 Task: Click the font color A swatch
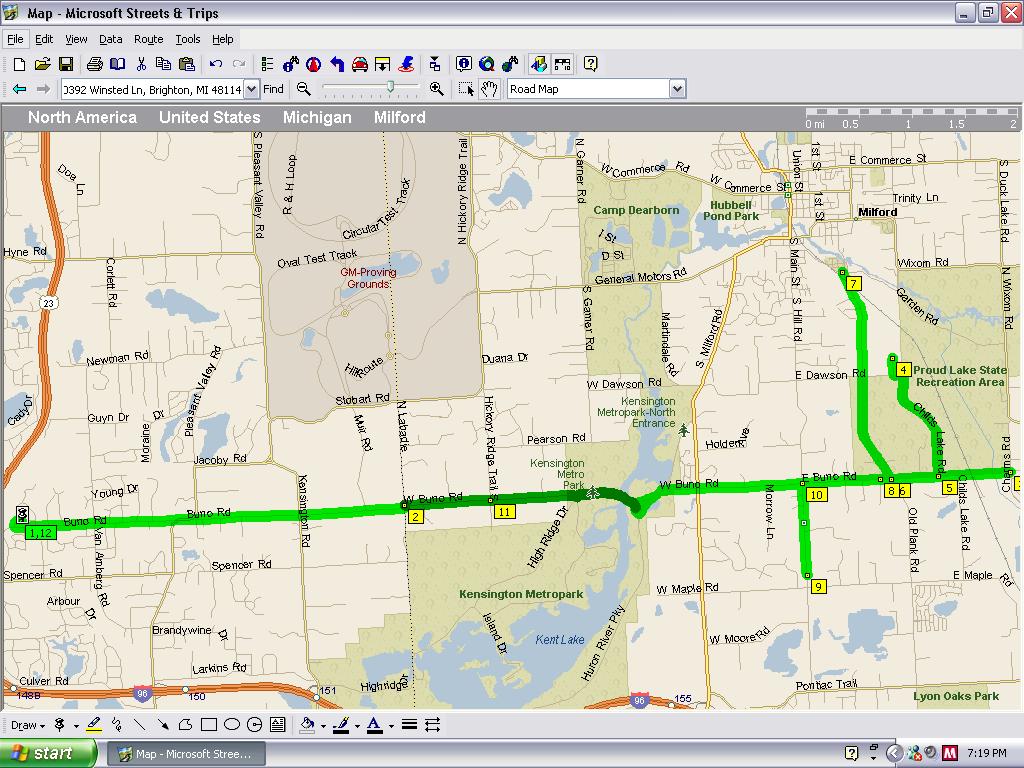click(x=374, y=725)
